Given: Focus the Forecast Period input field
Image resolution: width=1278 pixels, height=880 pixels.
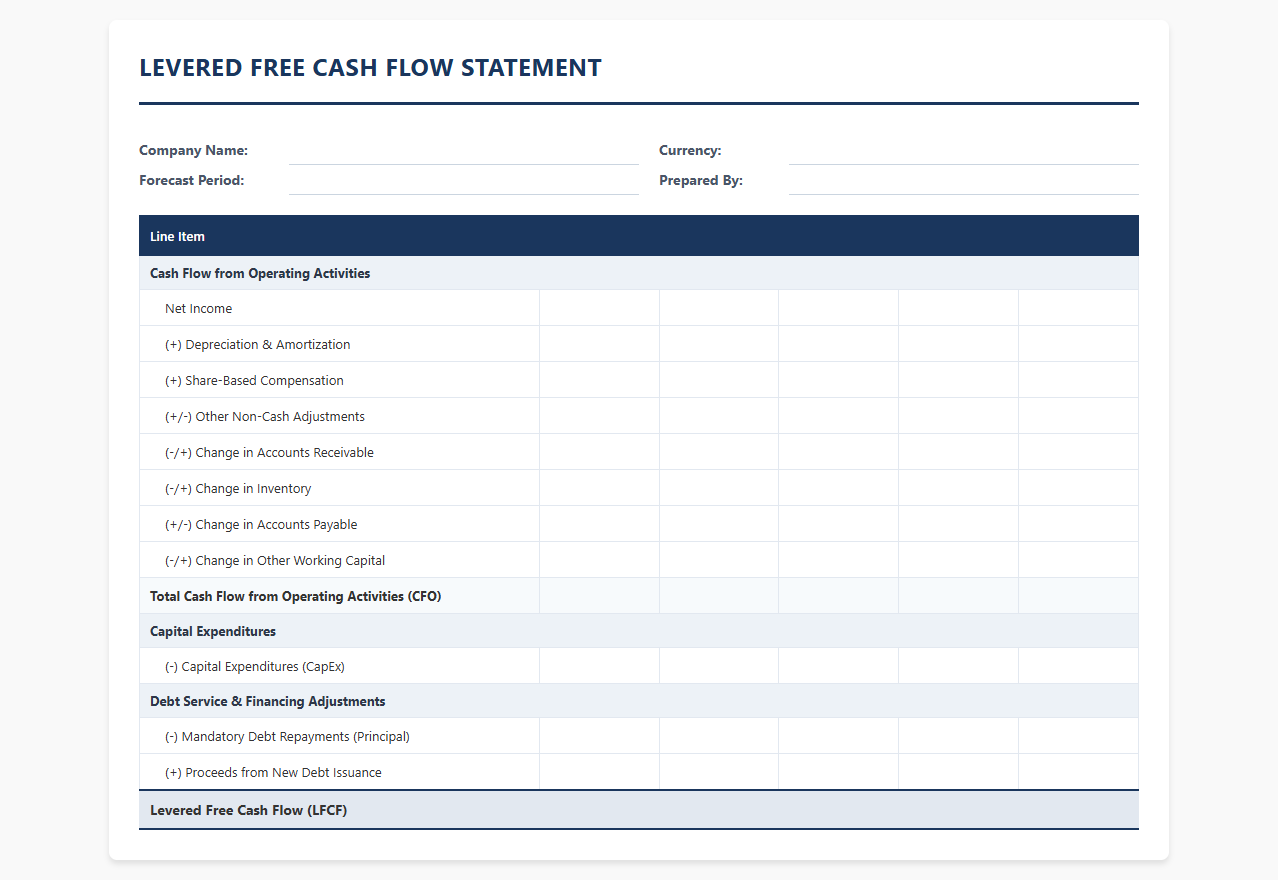Looking at the screenshot, I should point(464,181).
